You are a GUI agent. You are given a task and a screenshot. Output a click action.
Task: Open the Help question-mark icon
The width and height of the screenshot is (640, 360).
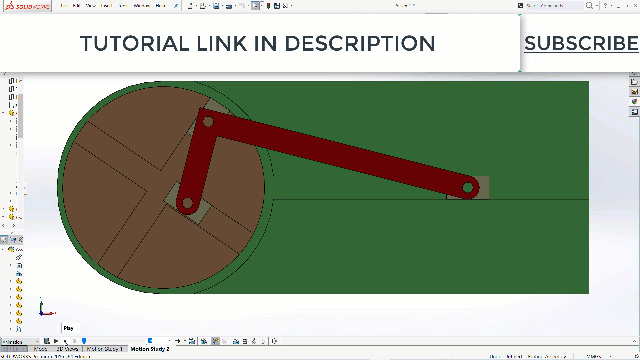pyautogui.click(x=605, y=5)
